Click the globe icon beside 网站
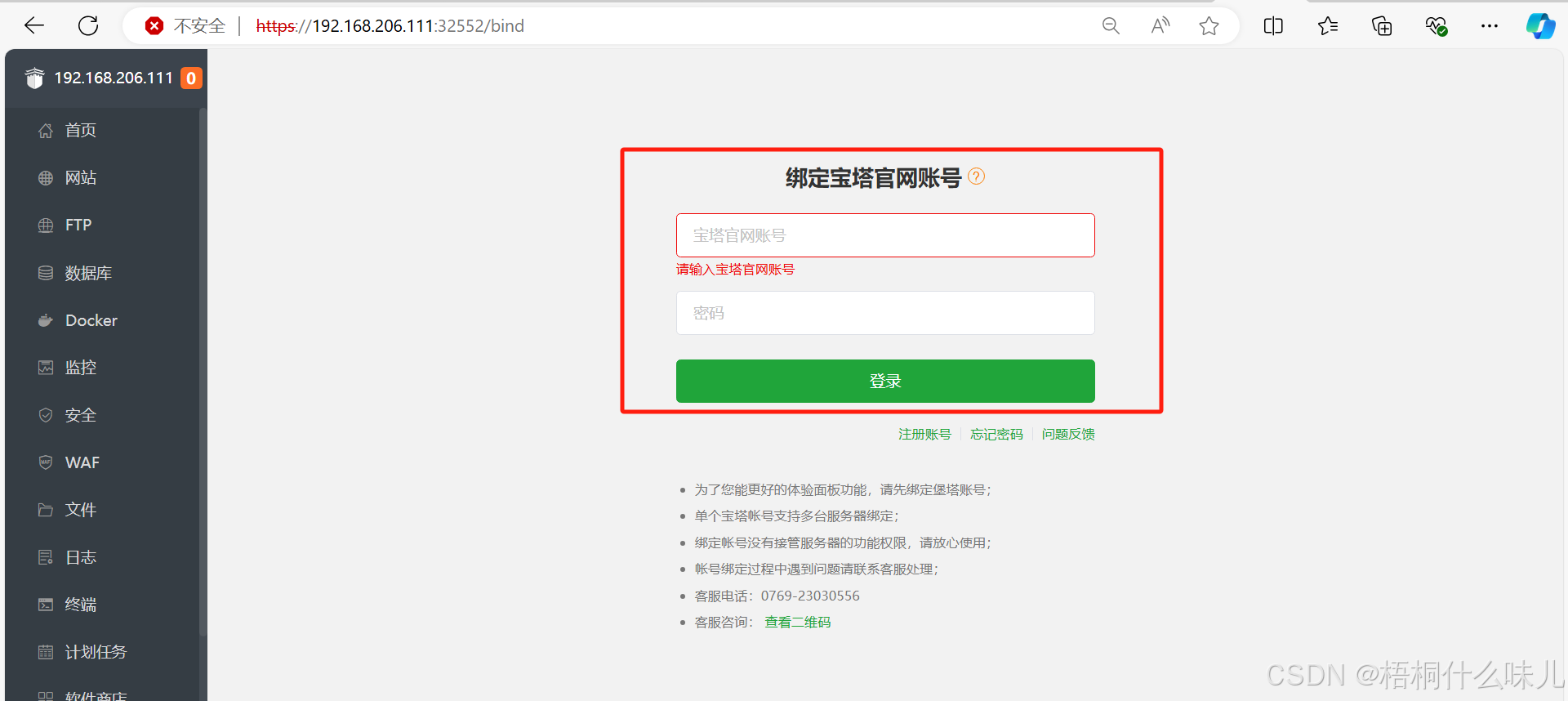1568x701 pixels. tap(46, 178)
